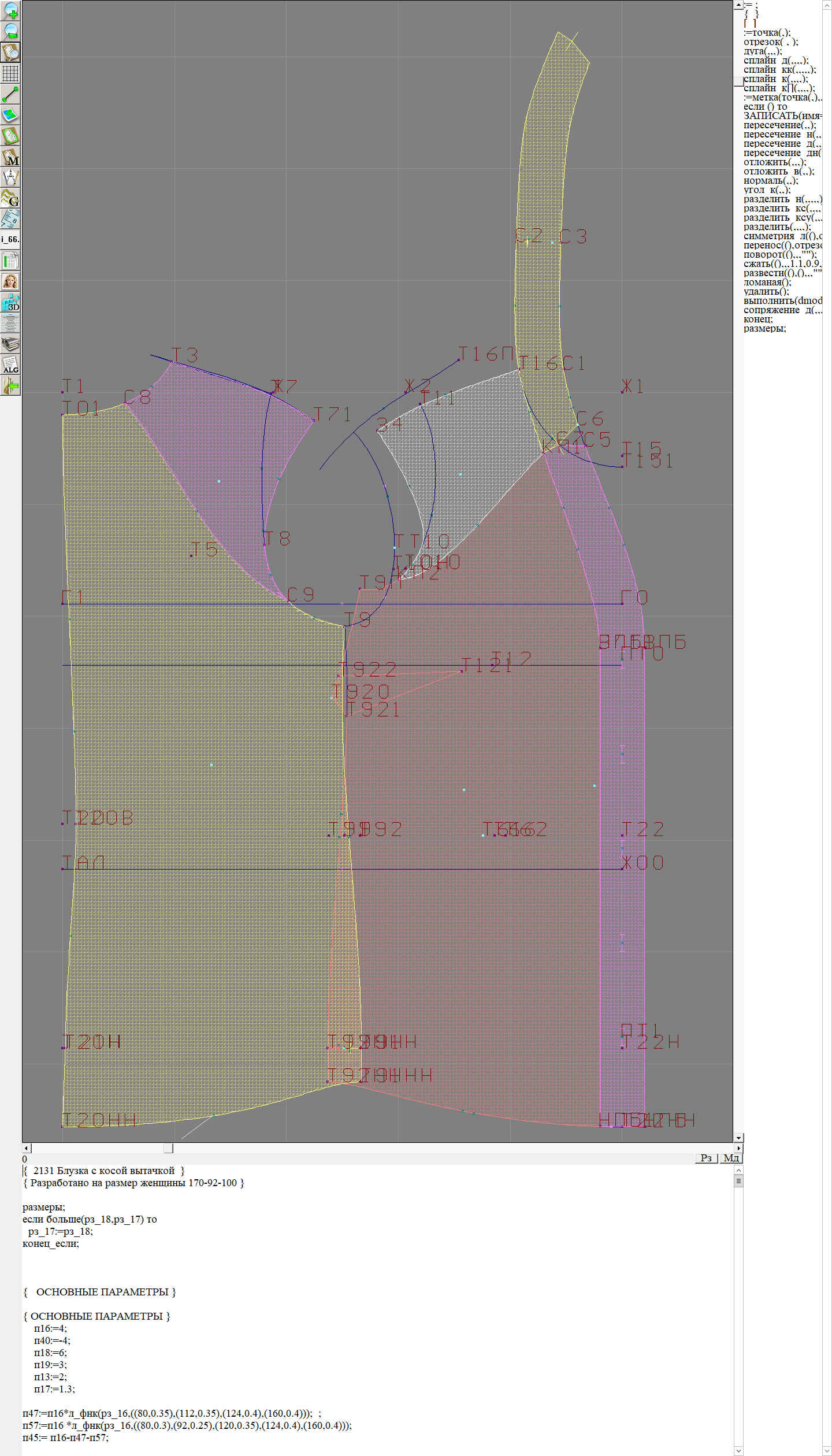Click the Рз button
The image size is (832, 1456).
706,1158
